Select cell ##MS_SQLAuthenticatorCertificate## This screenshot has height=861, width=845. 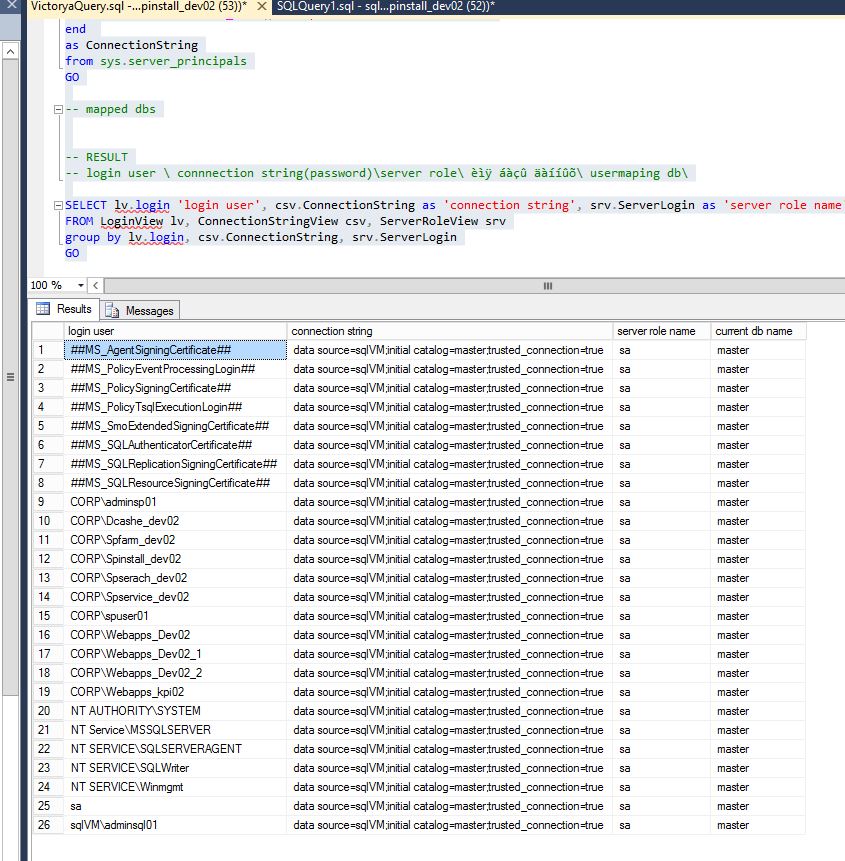(x=175, y=445)
